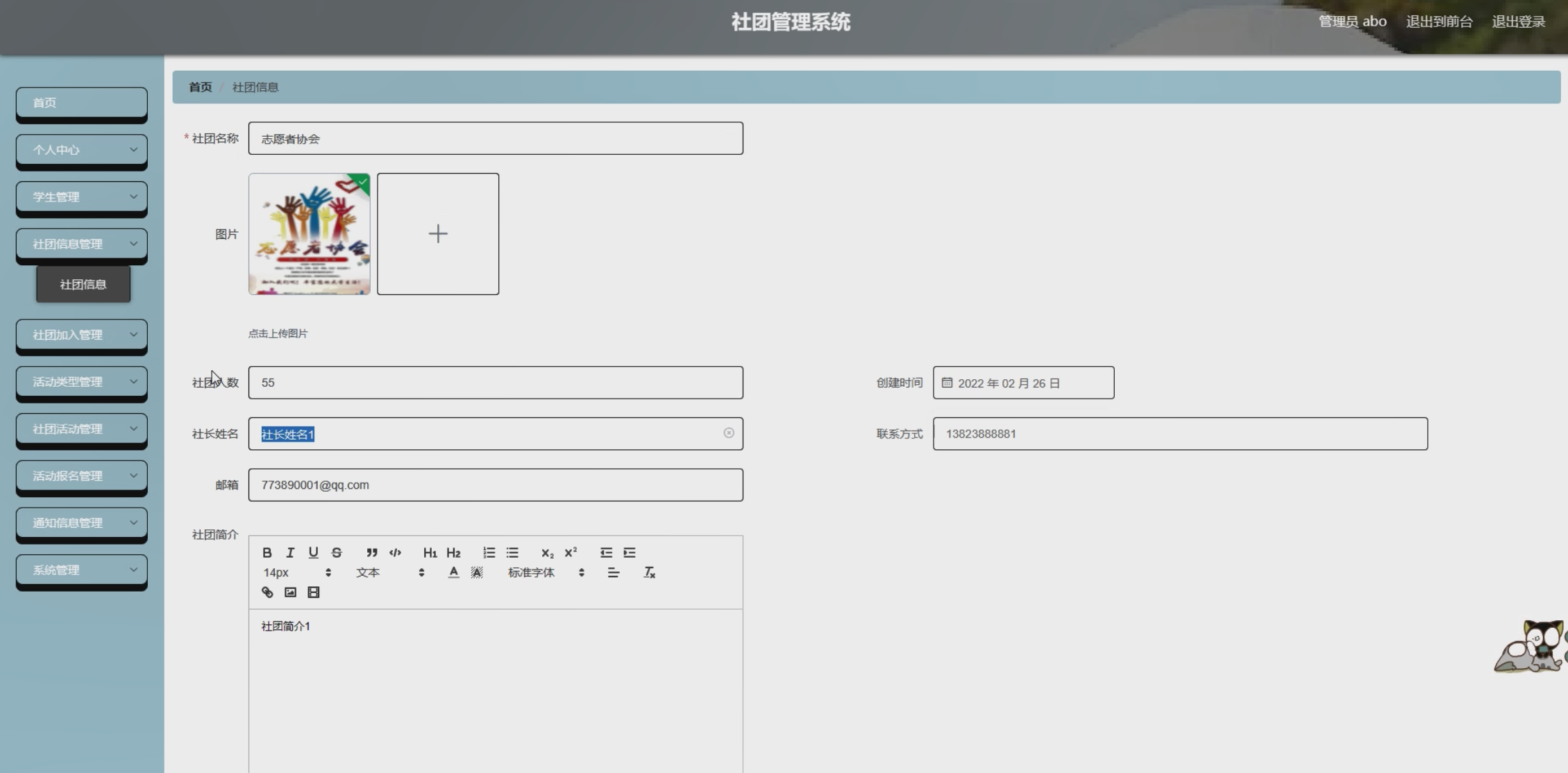Toggle strikethrough formatting
Viewport: 1568px width, 773px height.
click(337, 553)
